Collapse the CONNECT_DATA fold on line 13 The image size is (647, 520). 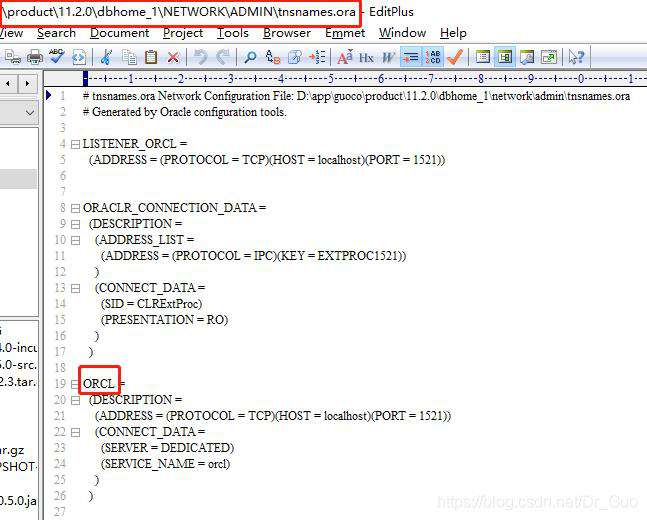[75, 288]
